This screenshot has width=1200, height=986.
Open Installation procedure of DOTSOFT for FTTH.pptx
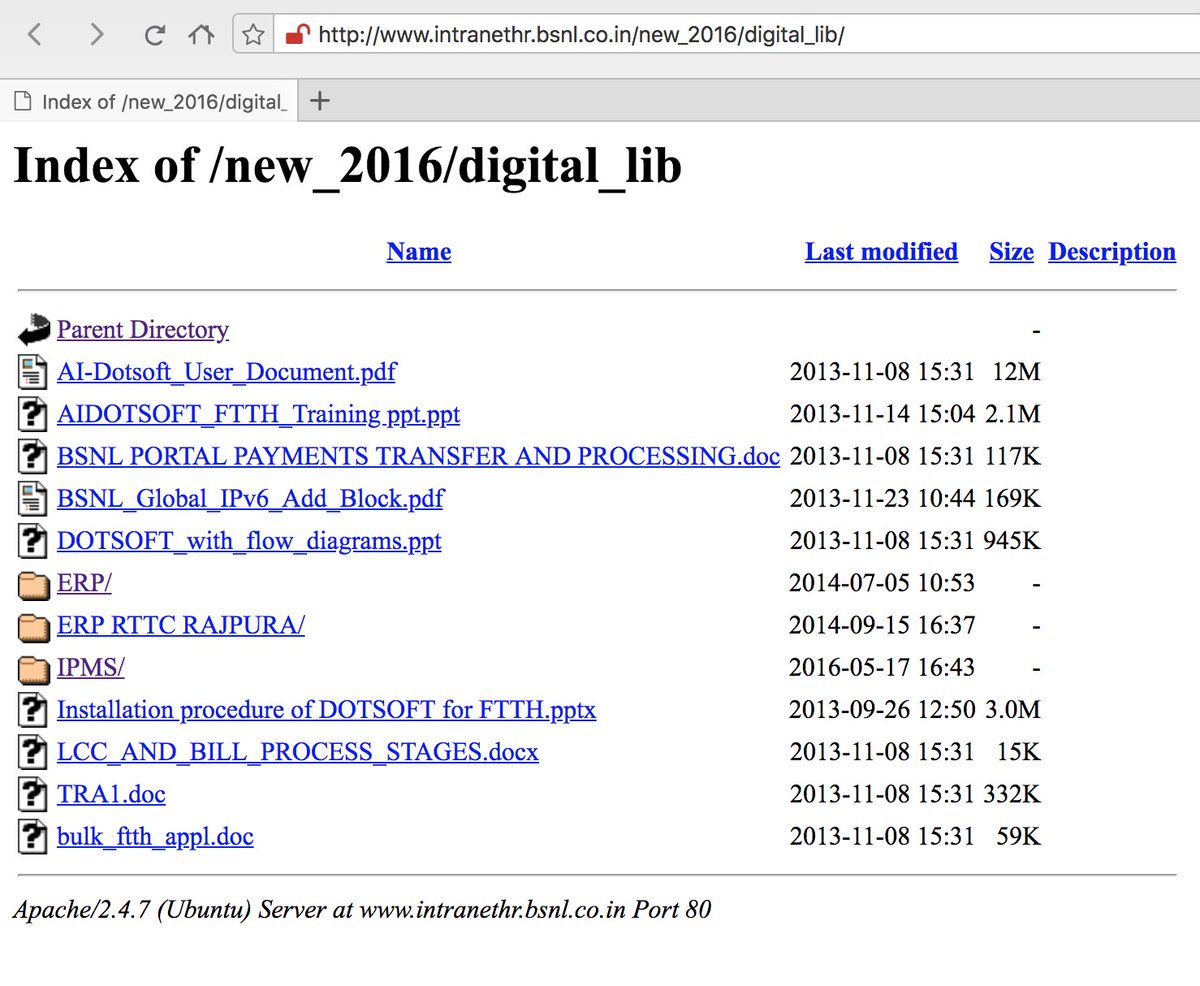pos(326,710)
